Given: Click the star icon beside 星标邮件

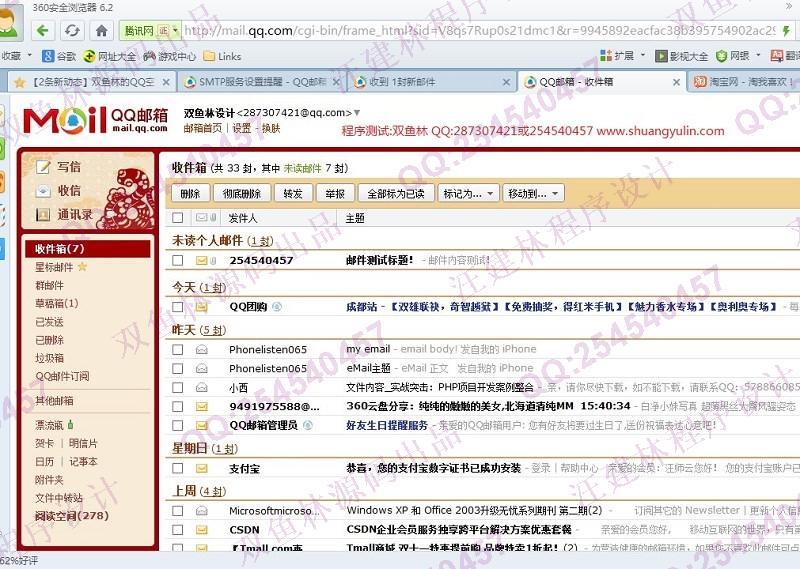Looking at the screenshot, I should point(83,267).
